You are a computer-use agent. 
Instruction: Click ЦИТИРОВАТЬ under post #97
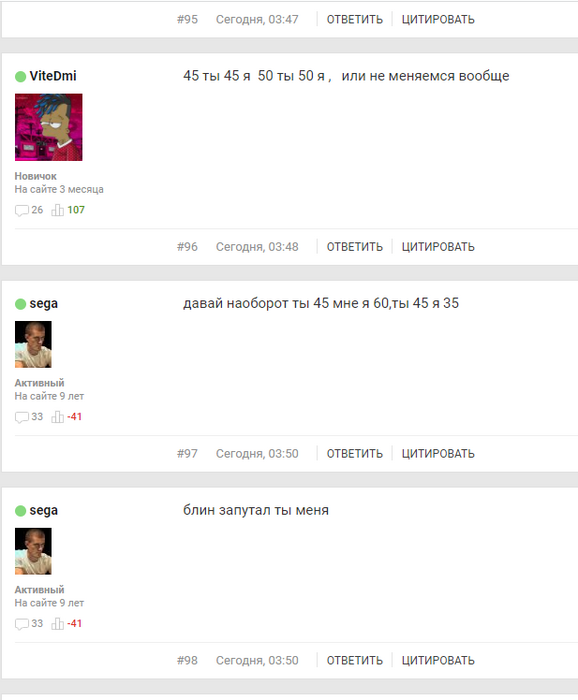438,454
